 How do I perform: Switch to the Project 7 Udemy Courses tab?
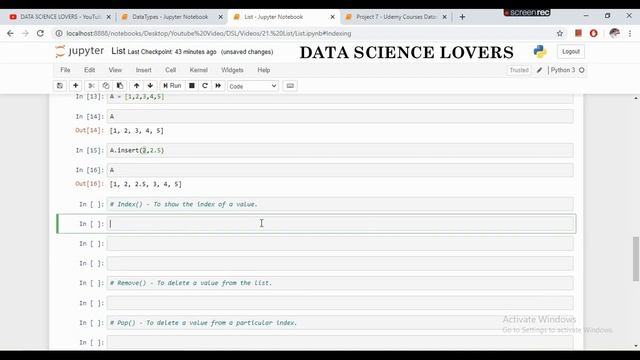point(395,17)
